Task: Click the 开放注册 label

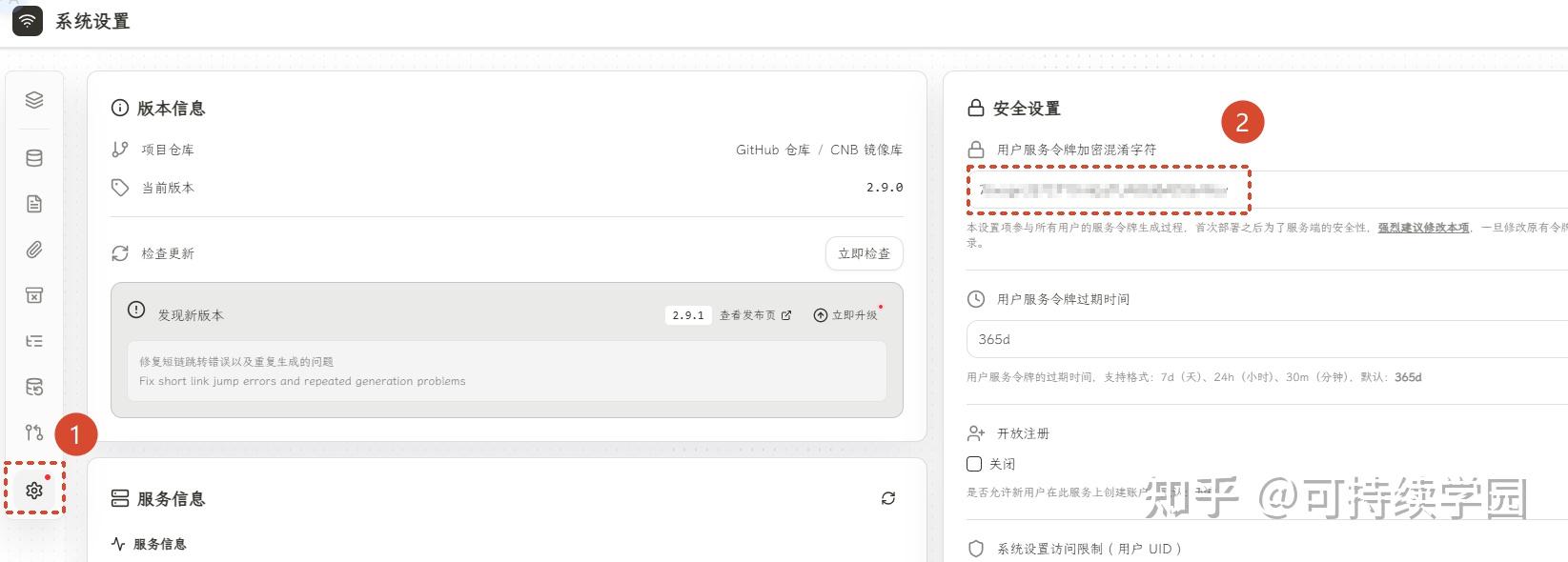Action: pyautogui.click(x=1023, y=433)
